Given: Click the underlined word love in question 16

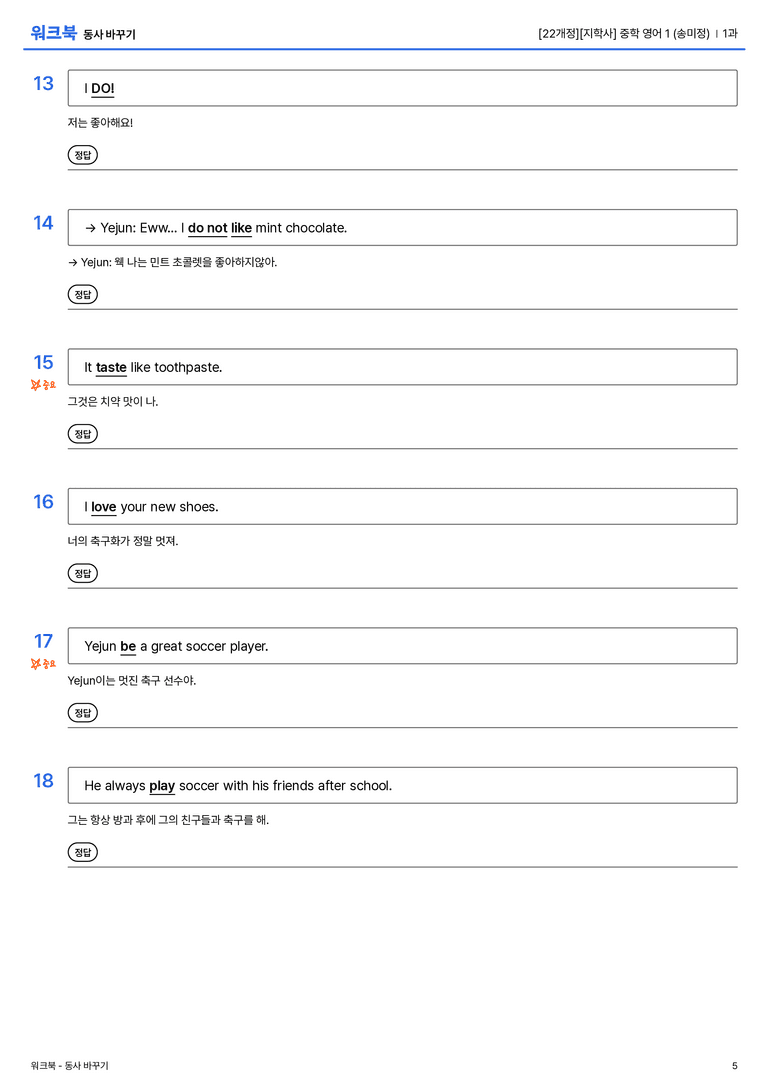Looking at the screenshot, I should pos(104,507).
